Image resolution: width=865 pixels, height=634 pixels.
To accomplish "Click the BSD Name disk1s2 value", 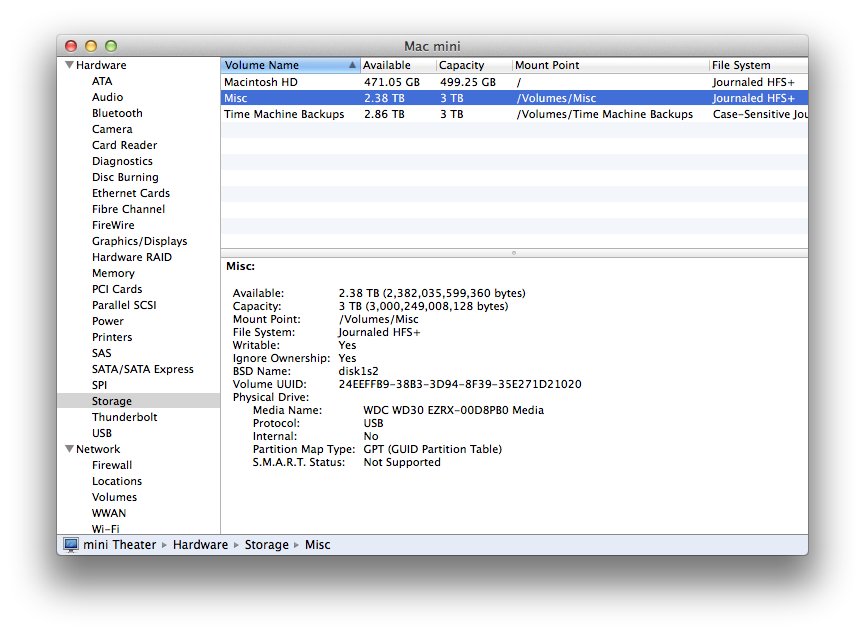I will pos(359,371).
